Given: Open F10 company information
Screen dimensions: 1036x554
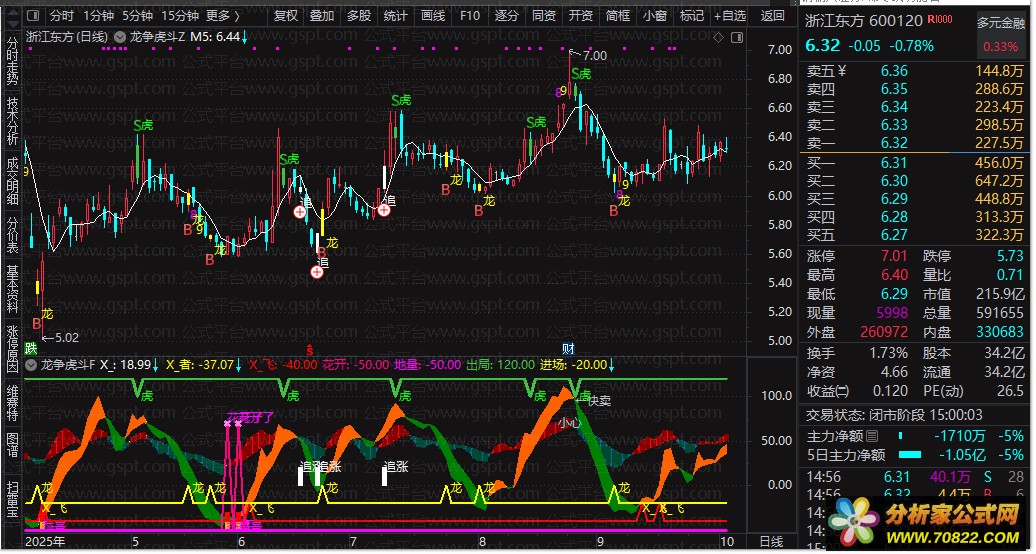Looking at the screenshot, I should click(470, 15).
